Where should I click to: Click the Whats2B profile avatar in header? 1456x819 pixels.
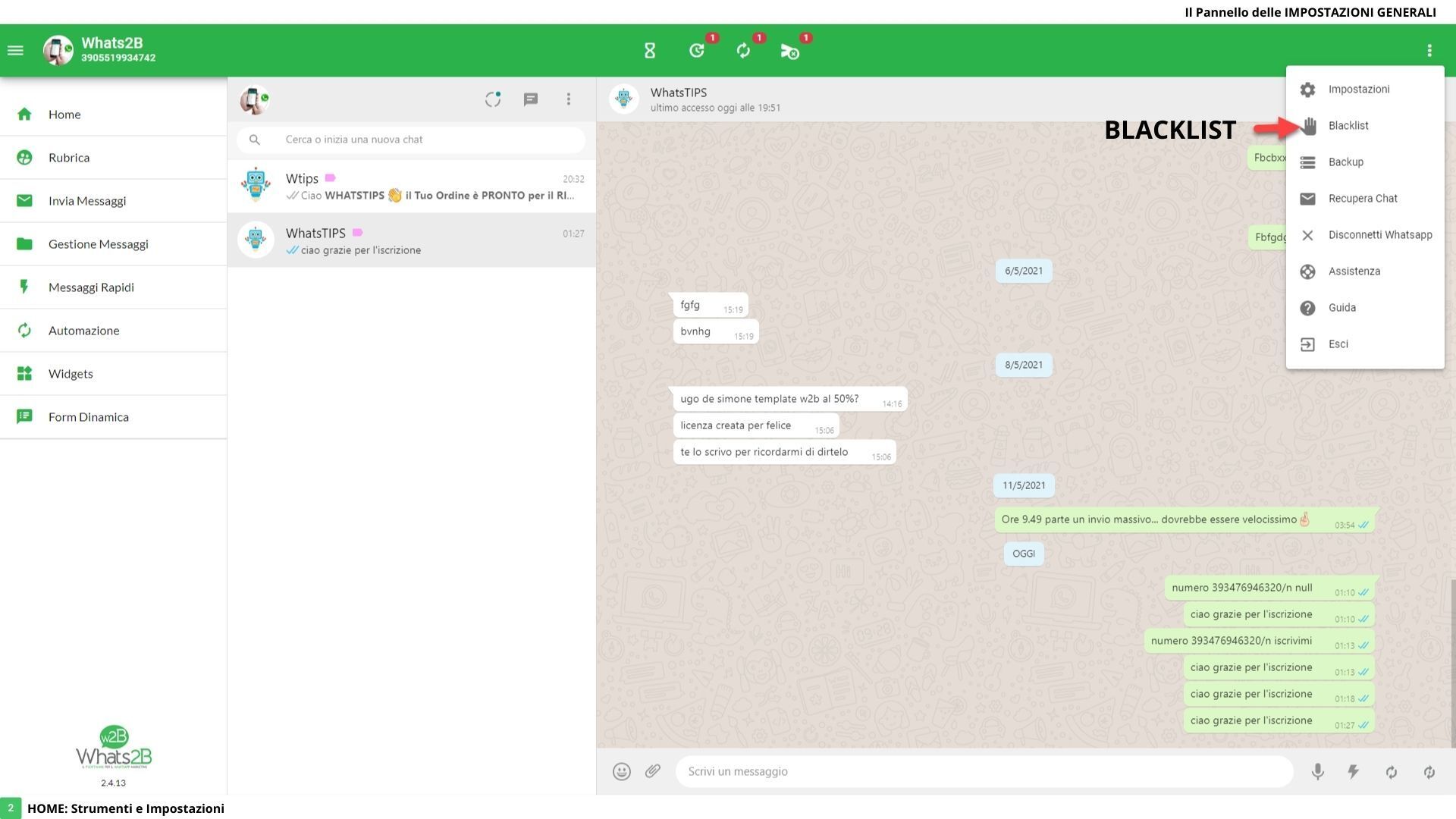58,51
